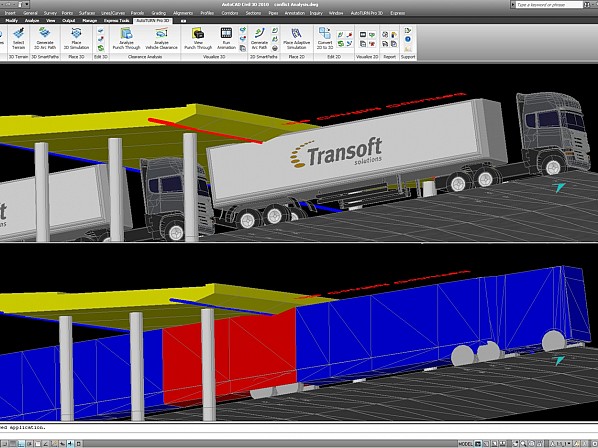Switch to the Manage ribbon tab
This screenshot has height=448, width=598.
pyautogui.click(x=90, y=21)
